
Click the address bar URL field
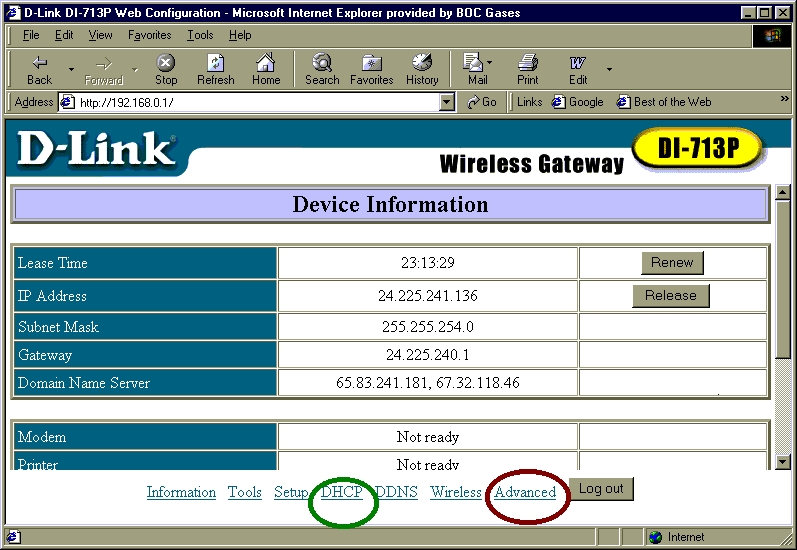250,102
